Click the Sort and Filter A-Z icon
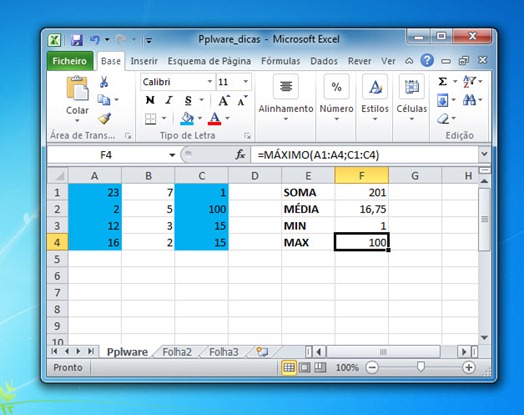The image size is (524, 415). tap(469, 82)
